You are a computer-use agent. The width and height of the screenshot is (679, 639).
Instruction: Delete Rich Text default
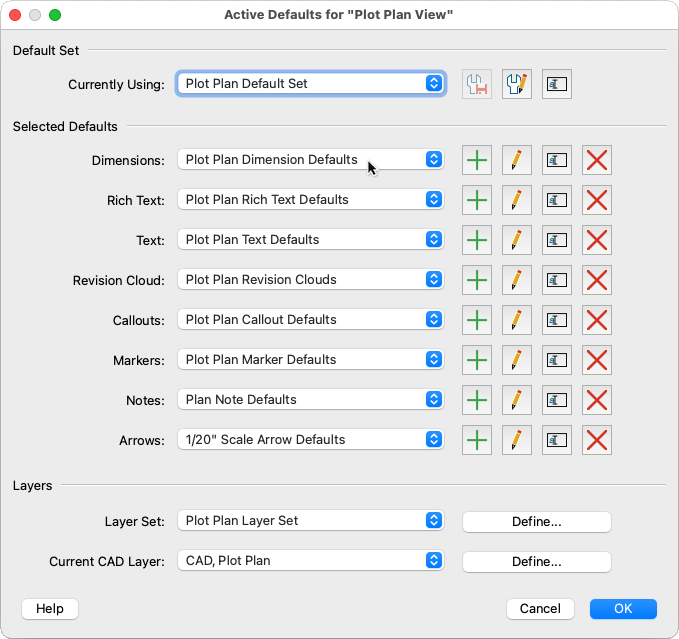tap(597, 200)
